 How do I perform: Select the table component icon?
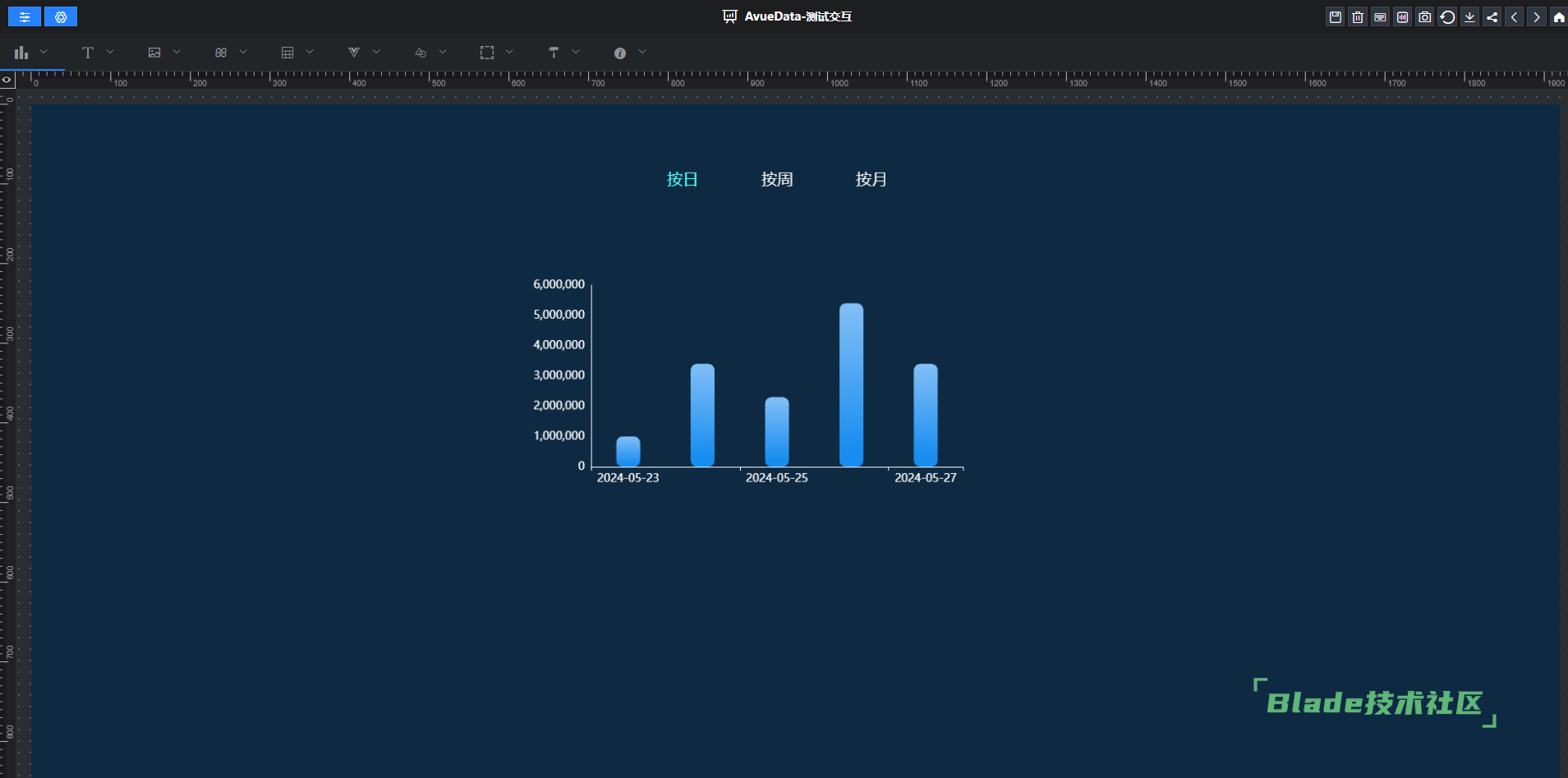pyautogui.click(x=287, y=53)
